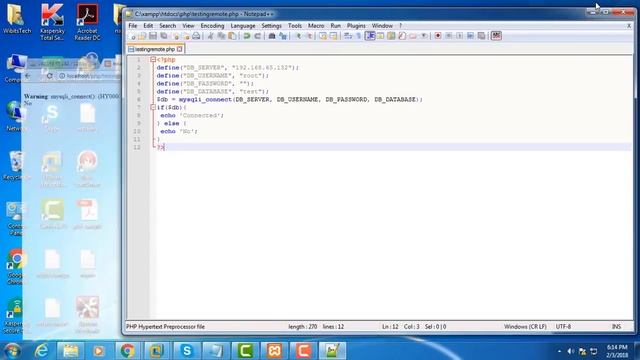640x360 pixels.
Task: Click the Zoom In toolbar icon
Action: pos(298,36)
